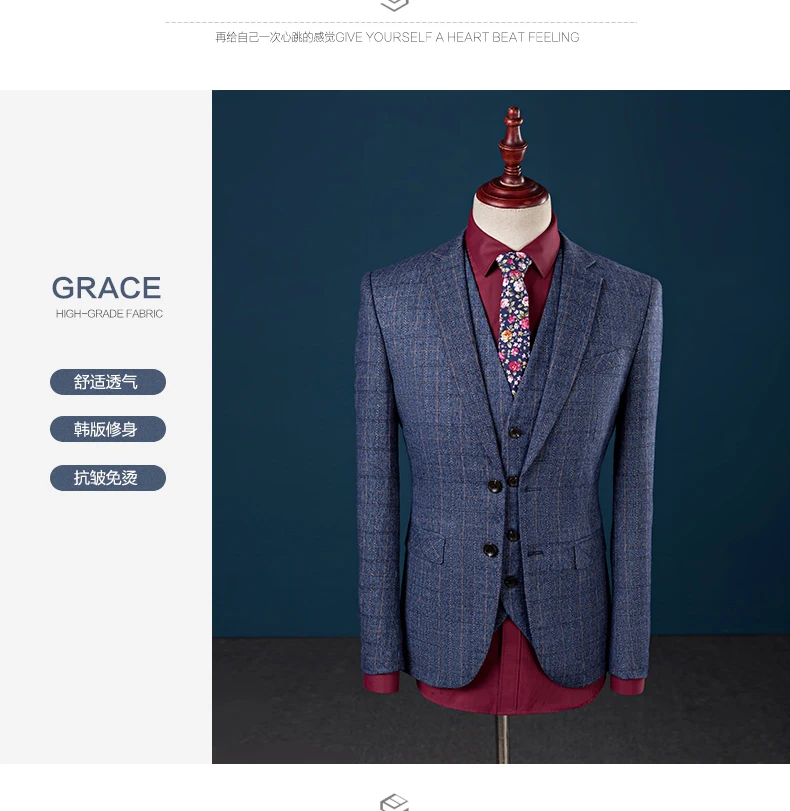The width and height of the screenshot is (790, 811).
Task: Click the top vest button
Action: coord(514,432)
